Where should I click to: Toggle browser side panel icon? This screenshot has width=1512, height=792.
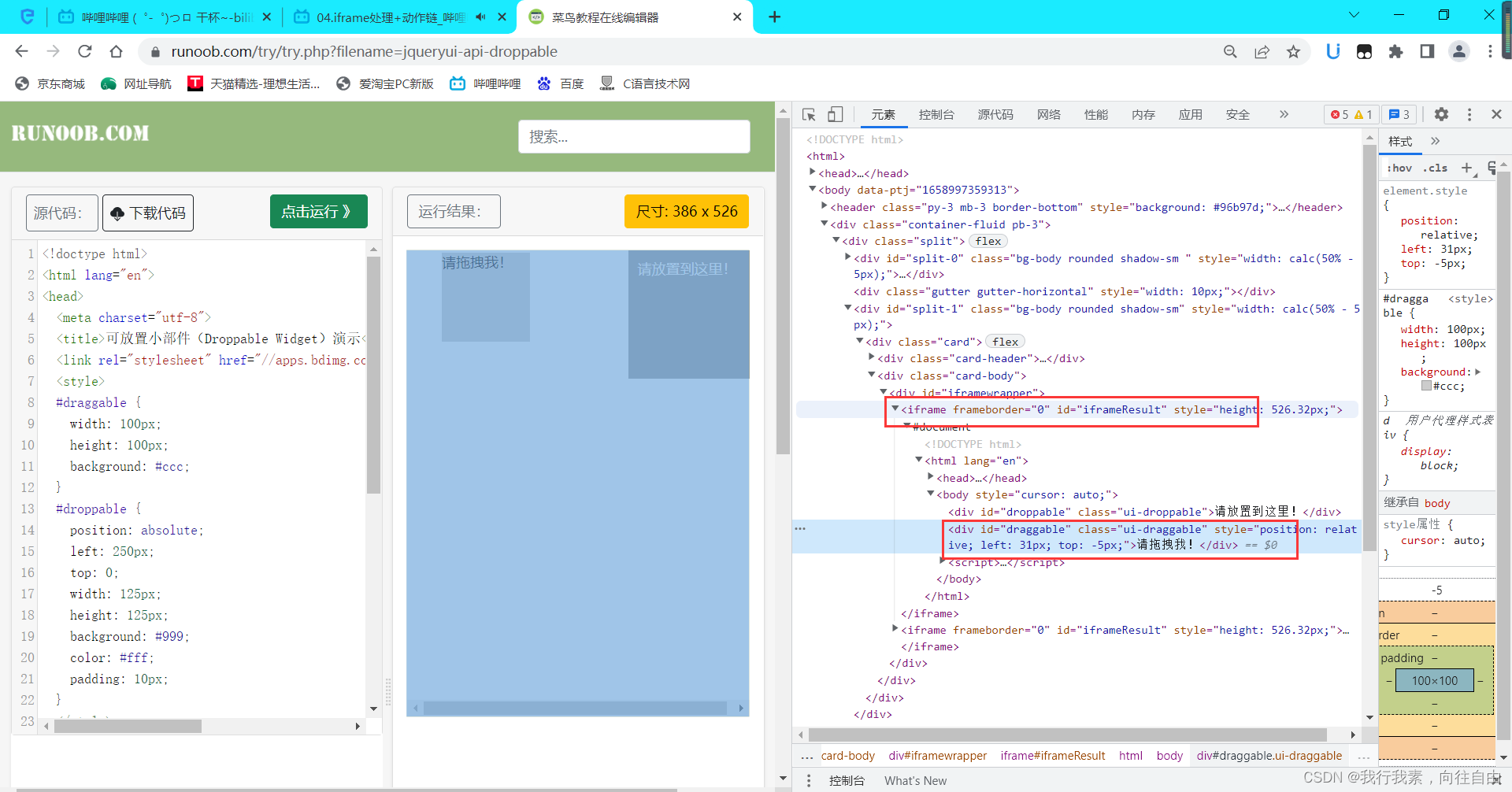pyautogui.click(x=1427, y=51)
